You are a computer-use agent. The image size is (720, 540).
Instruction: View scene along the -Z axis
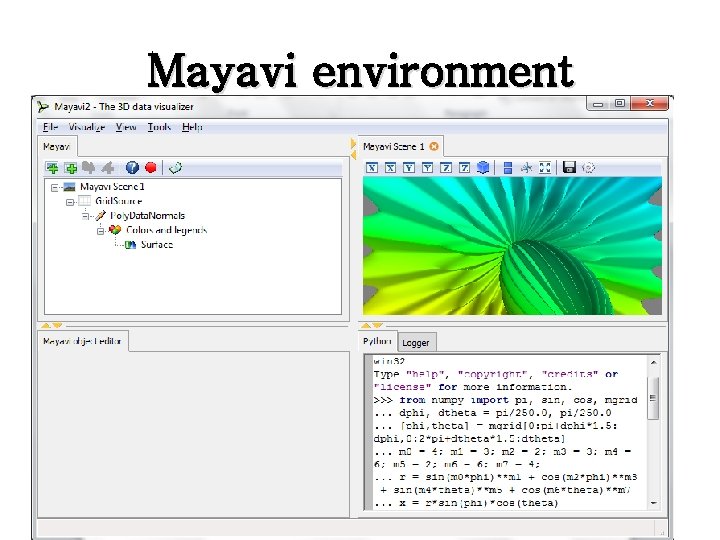click(446, 168)
